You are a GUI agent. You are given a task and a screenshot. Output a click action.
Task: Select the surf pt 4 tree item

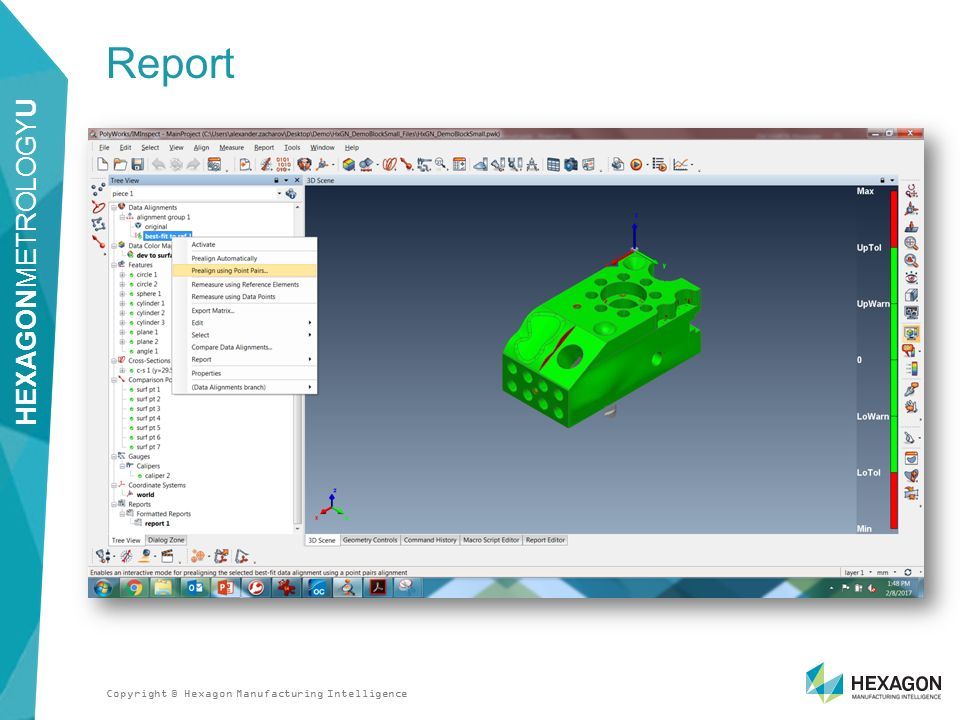[x=148, y=418]
